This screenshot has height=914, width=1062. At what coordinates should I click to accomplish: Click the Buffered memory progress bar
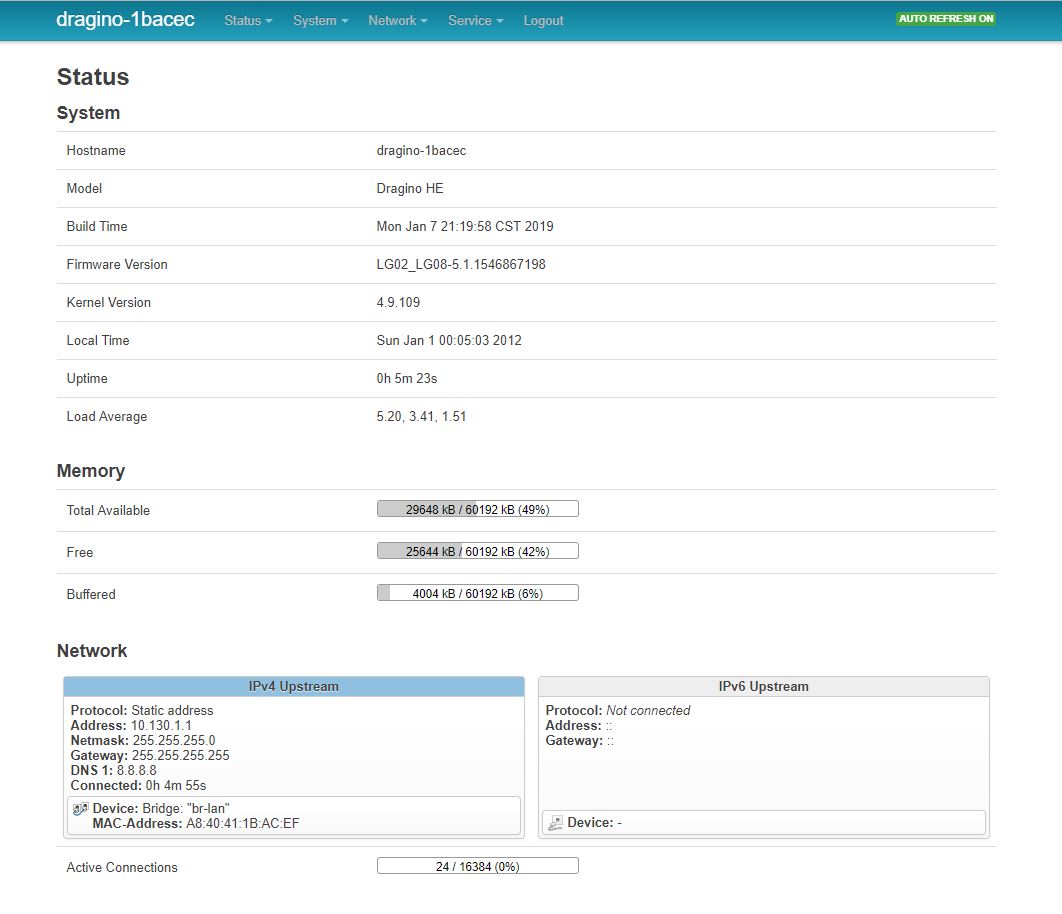click(x=477, y=592)
